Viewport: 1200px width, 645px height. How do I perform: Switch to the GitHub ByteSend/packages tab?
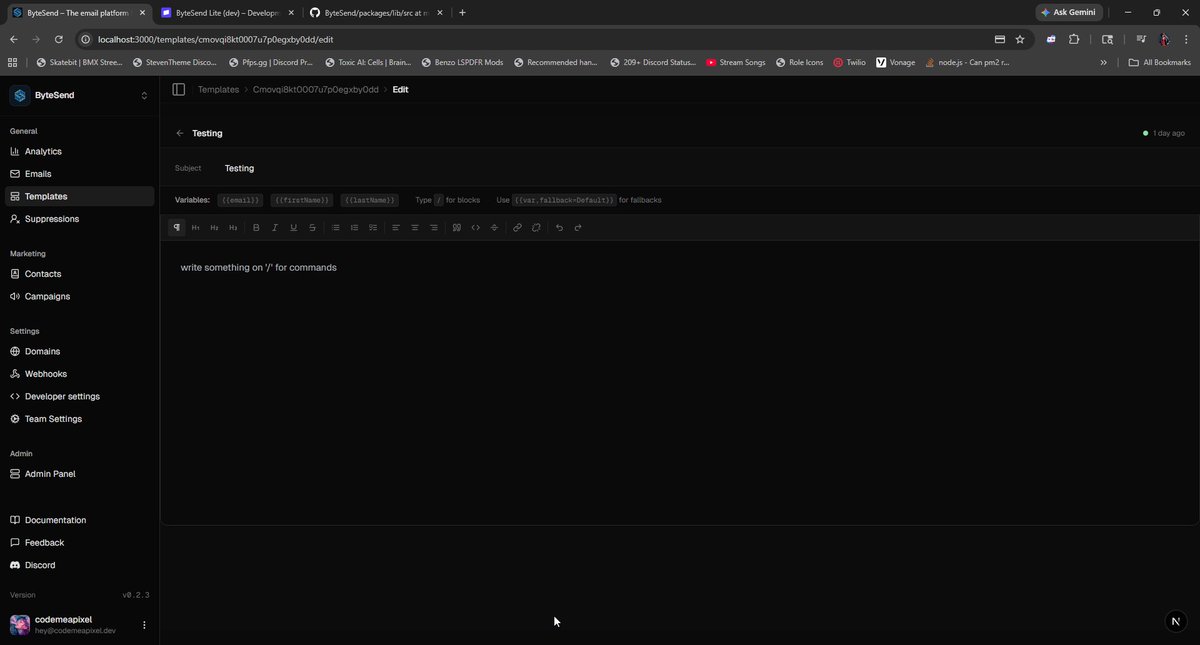pos(378,12)
